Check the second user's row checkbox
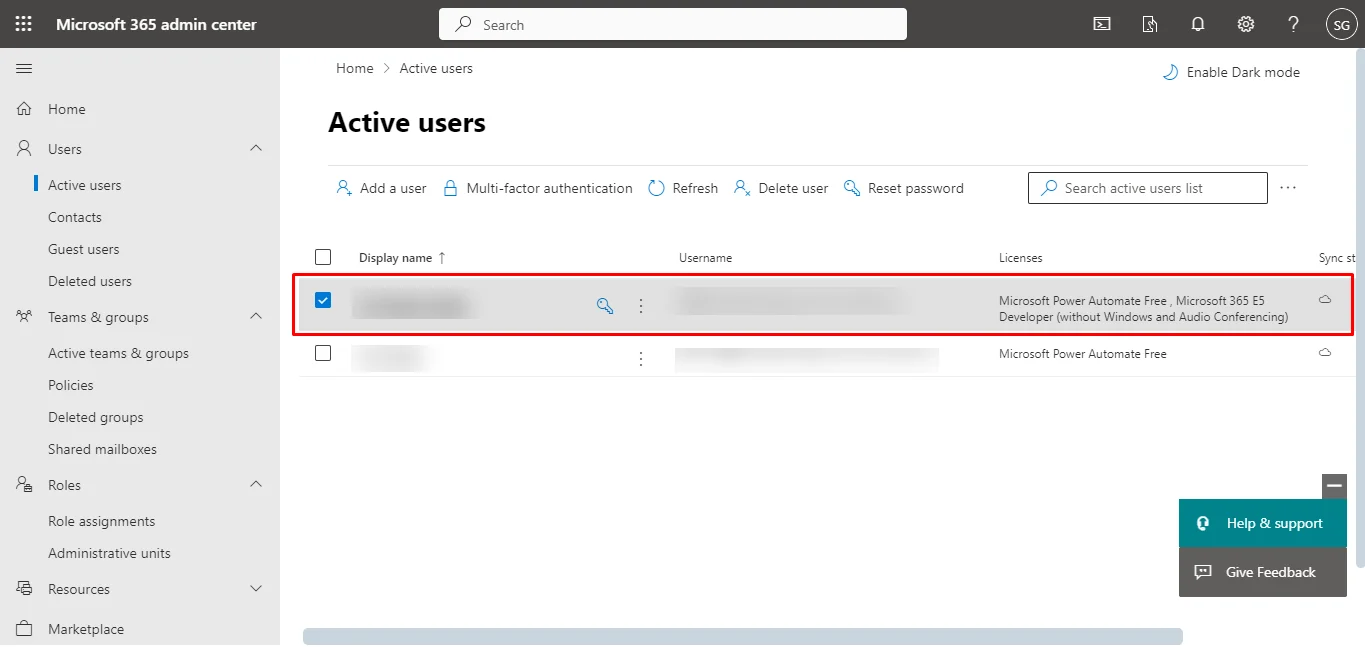The height and width of the screenshot is (647, 1365). click(x=323, y=353)
